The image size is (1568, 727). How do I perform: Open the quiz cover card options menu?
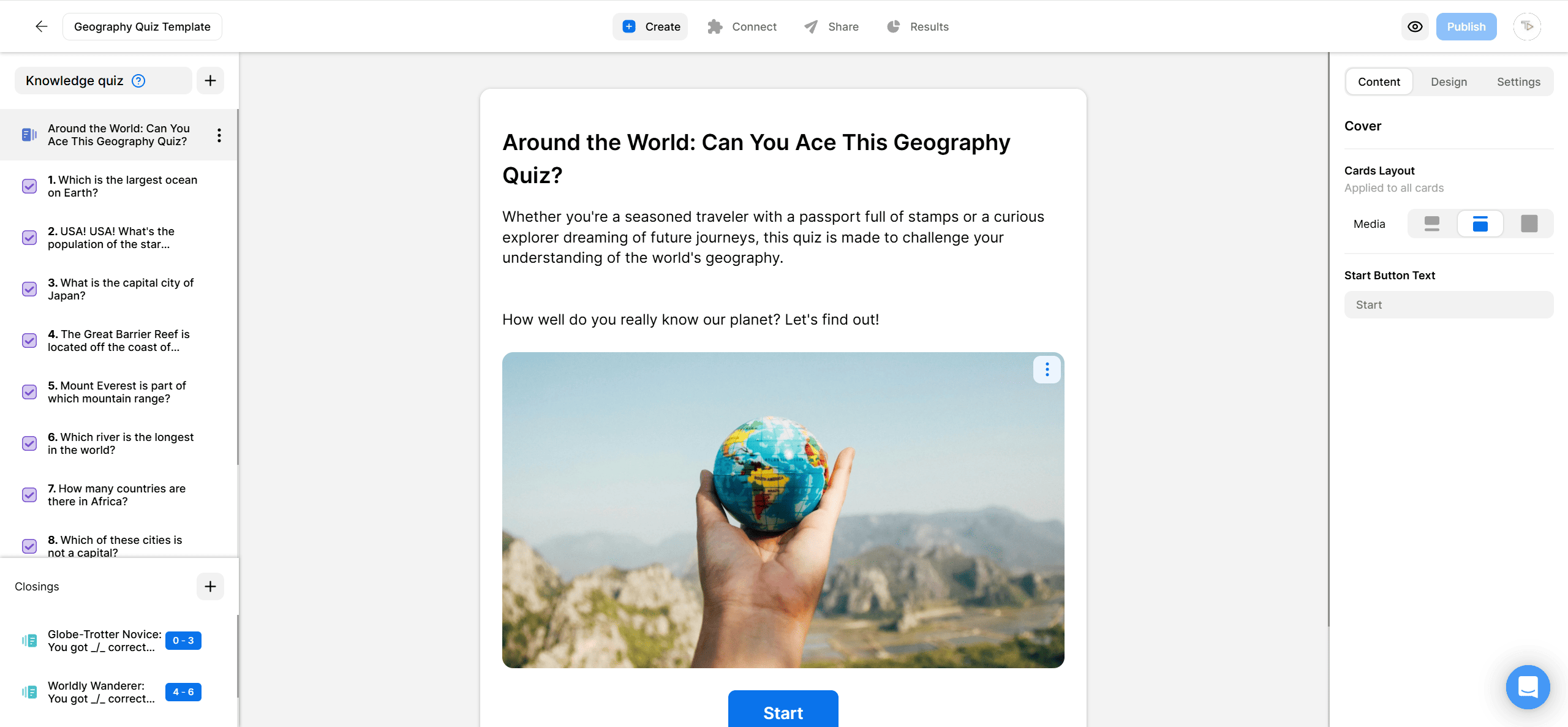pos(219,135)
